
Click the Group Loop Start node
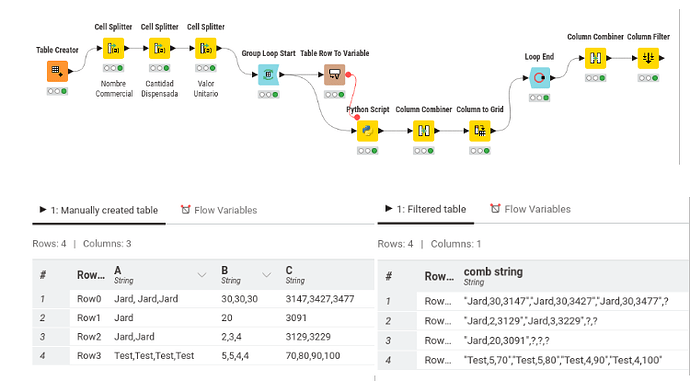pyautogui.click(x=268, y=75)
